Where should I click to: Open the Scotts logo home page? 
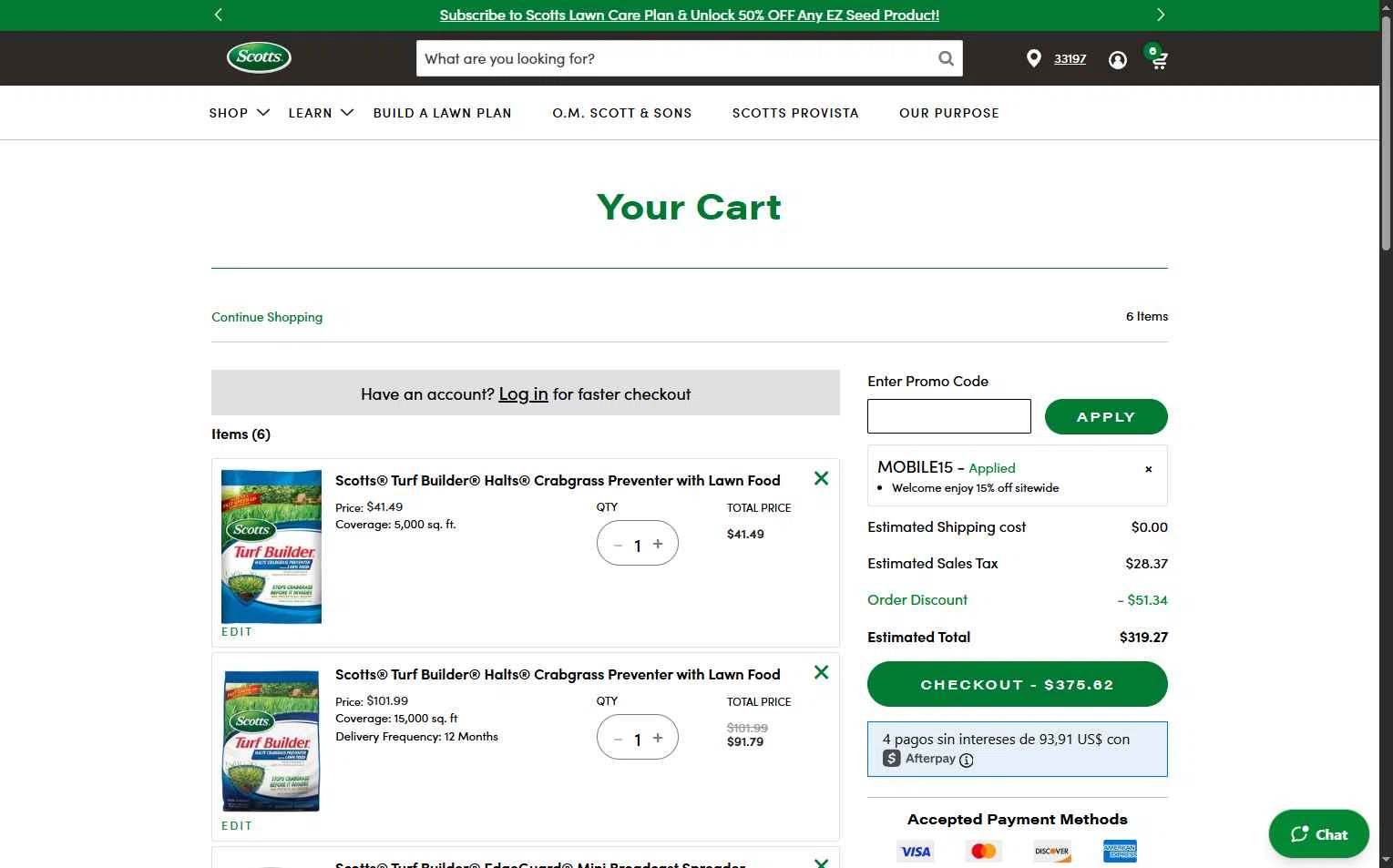[x=259, y=57]
